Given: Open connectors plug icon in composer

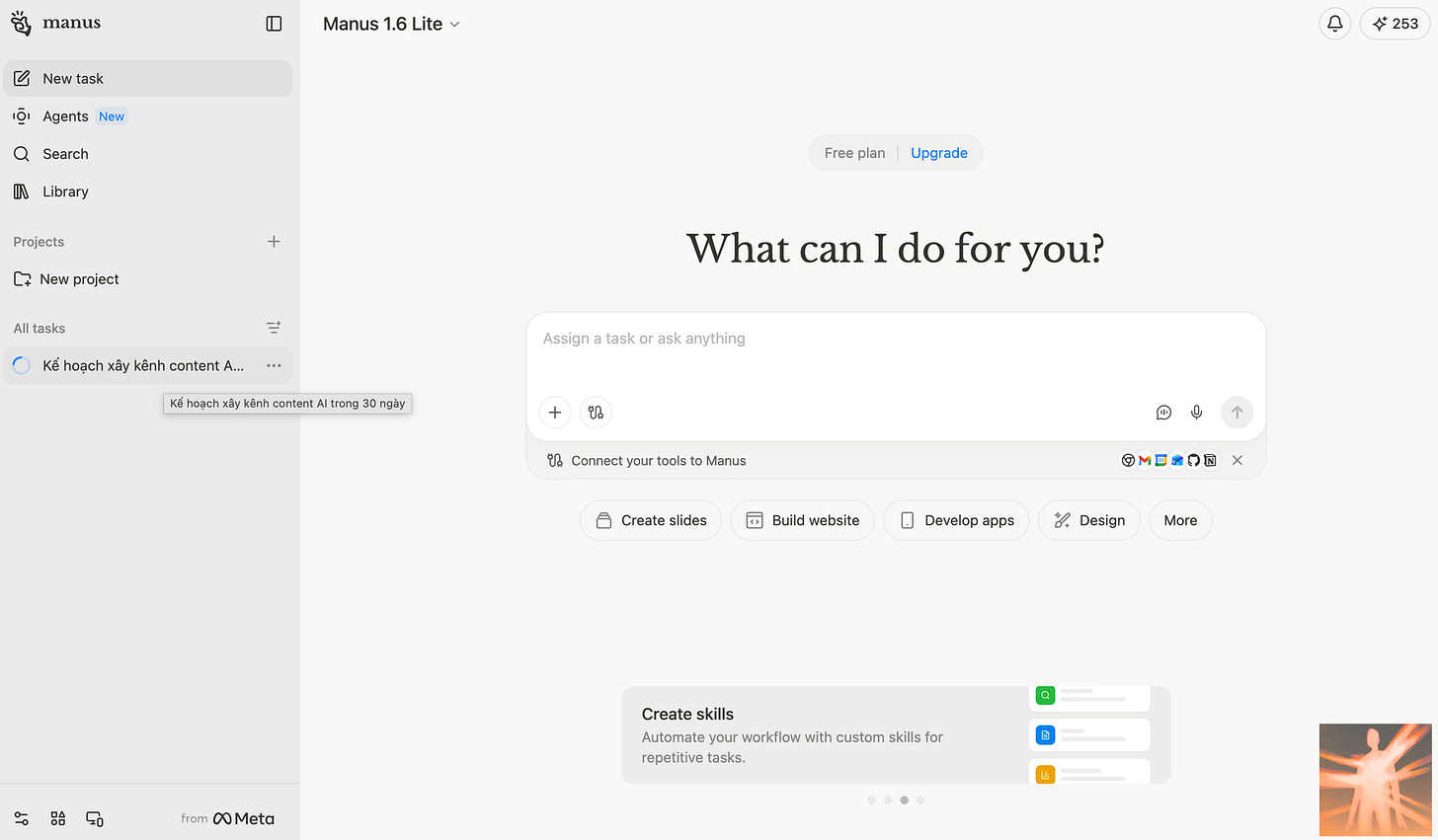Looking at the screenshot, I should coord(596,413).
